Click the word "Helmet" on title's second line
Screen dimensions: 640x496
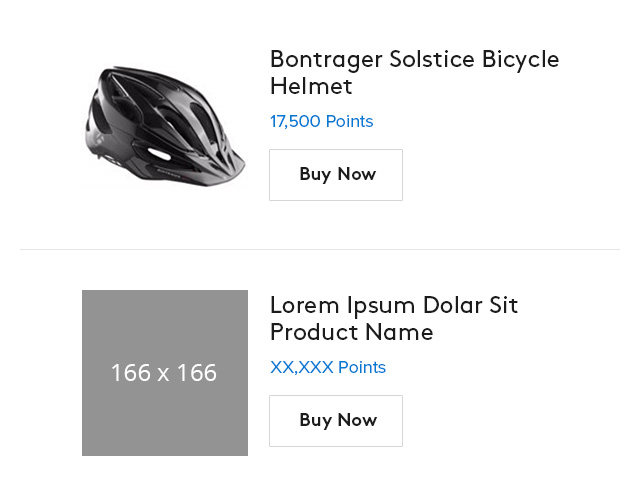tap(311, 87)
